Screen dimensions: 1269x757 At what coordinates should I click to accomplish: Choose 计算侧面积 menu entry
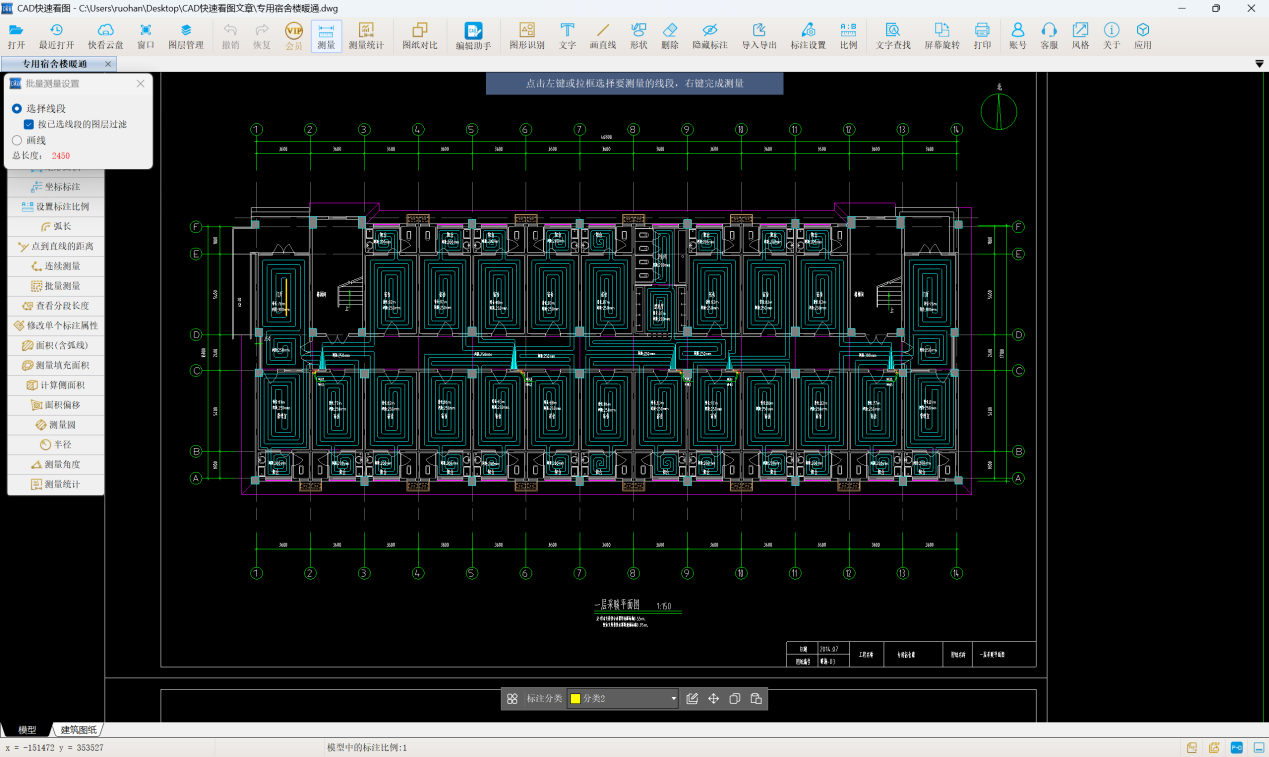point(56,385)
